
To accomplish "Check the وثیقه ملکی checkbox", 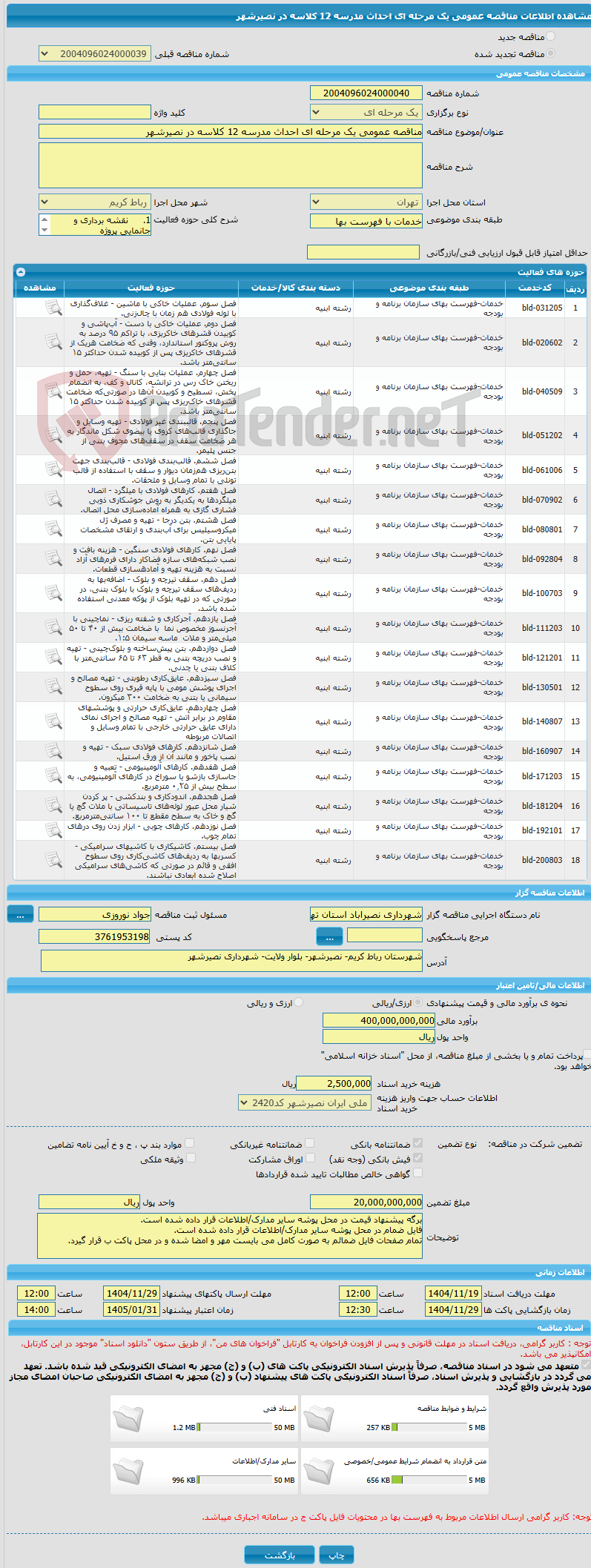I will tap(191, 1158).
